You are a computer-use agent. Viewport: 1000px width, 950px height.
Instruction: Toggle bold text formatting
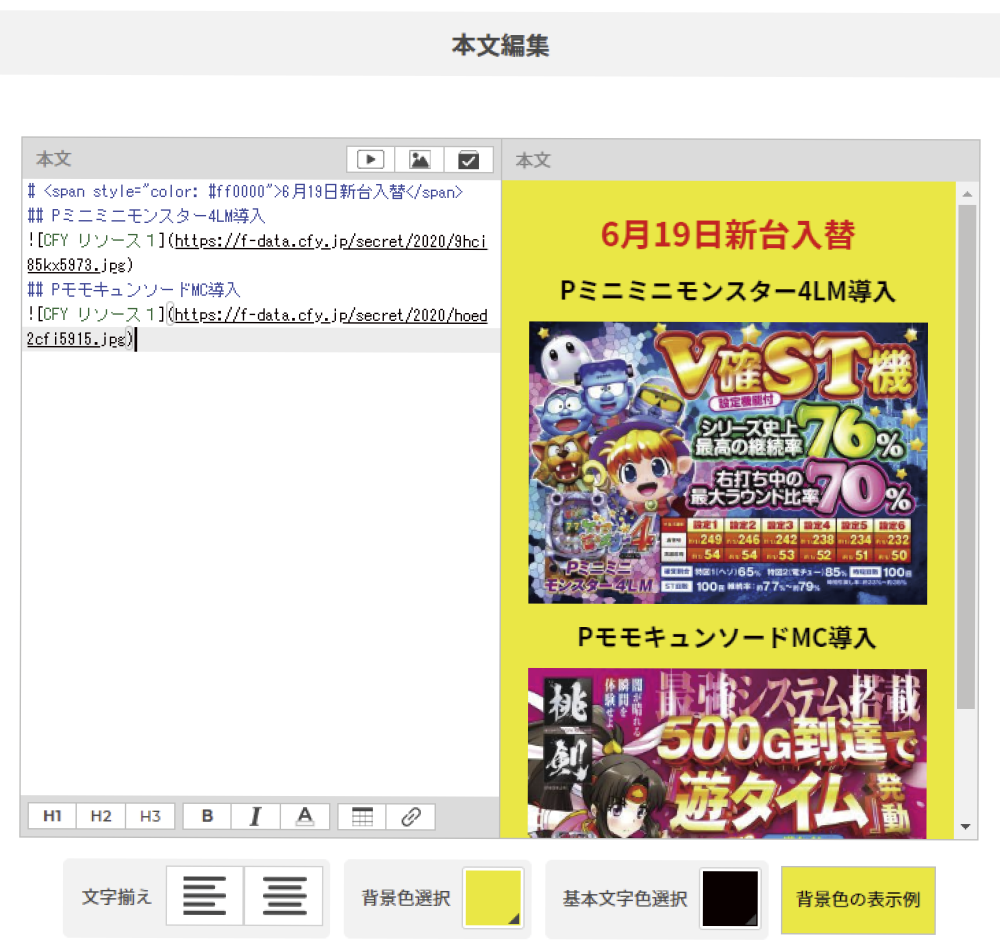point(207,816)
